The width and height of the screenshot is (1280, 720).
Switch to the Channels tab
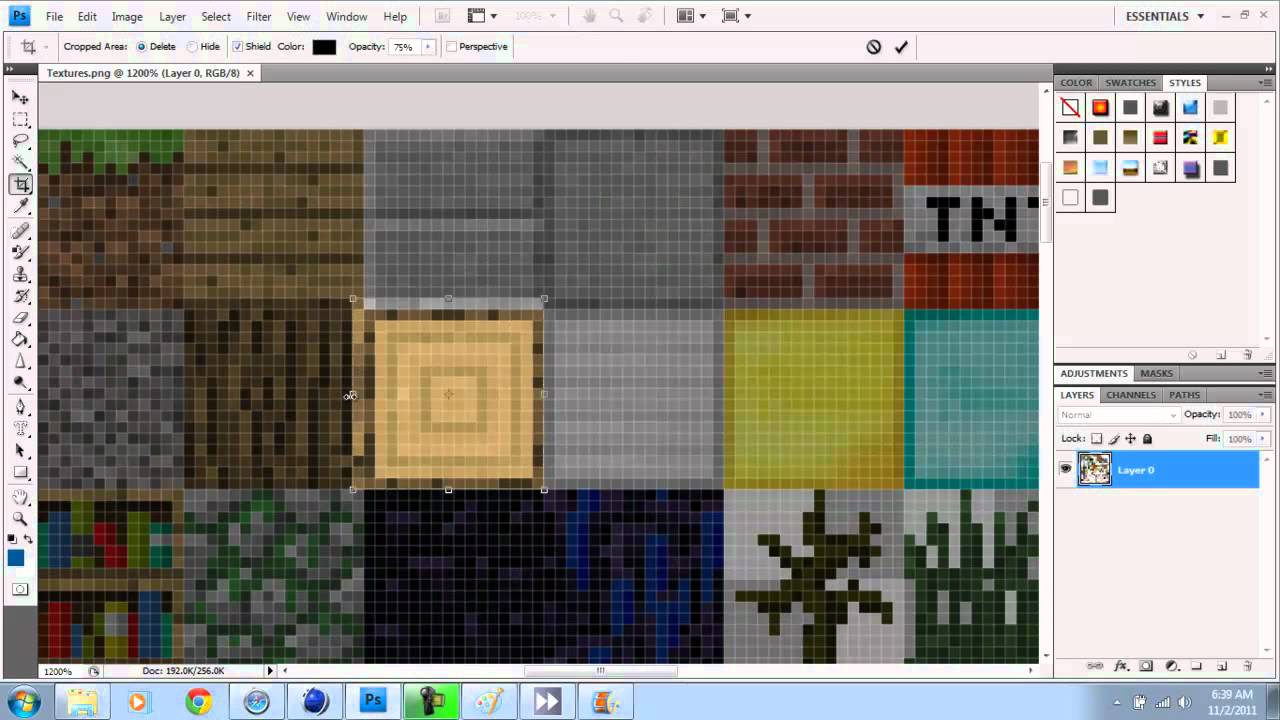pyautogui.click(x=1131, y=395)
